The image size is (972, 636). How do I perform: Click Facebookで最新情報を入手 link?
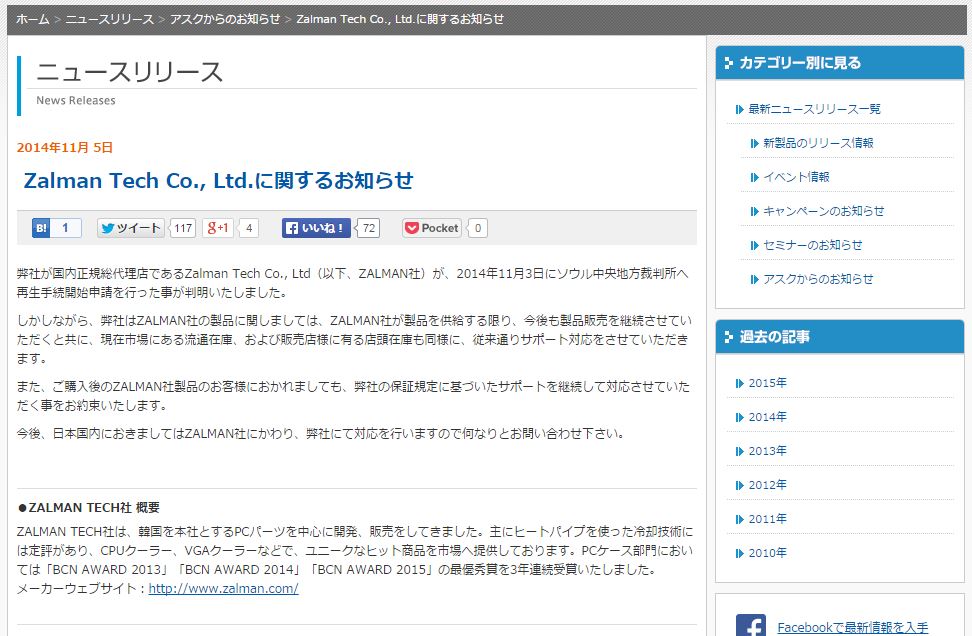point(852,627)
